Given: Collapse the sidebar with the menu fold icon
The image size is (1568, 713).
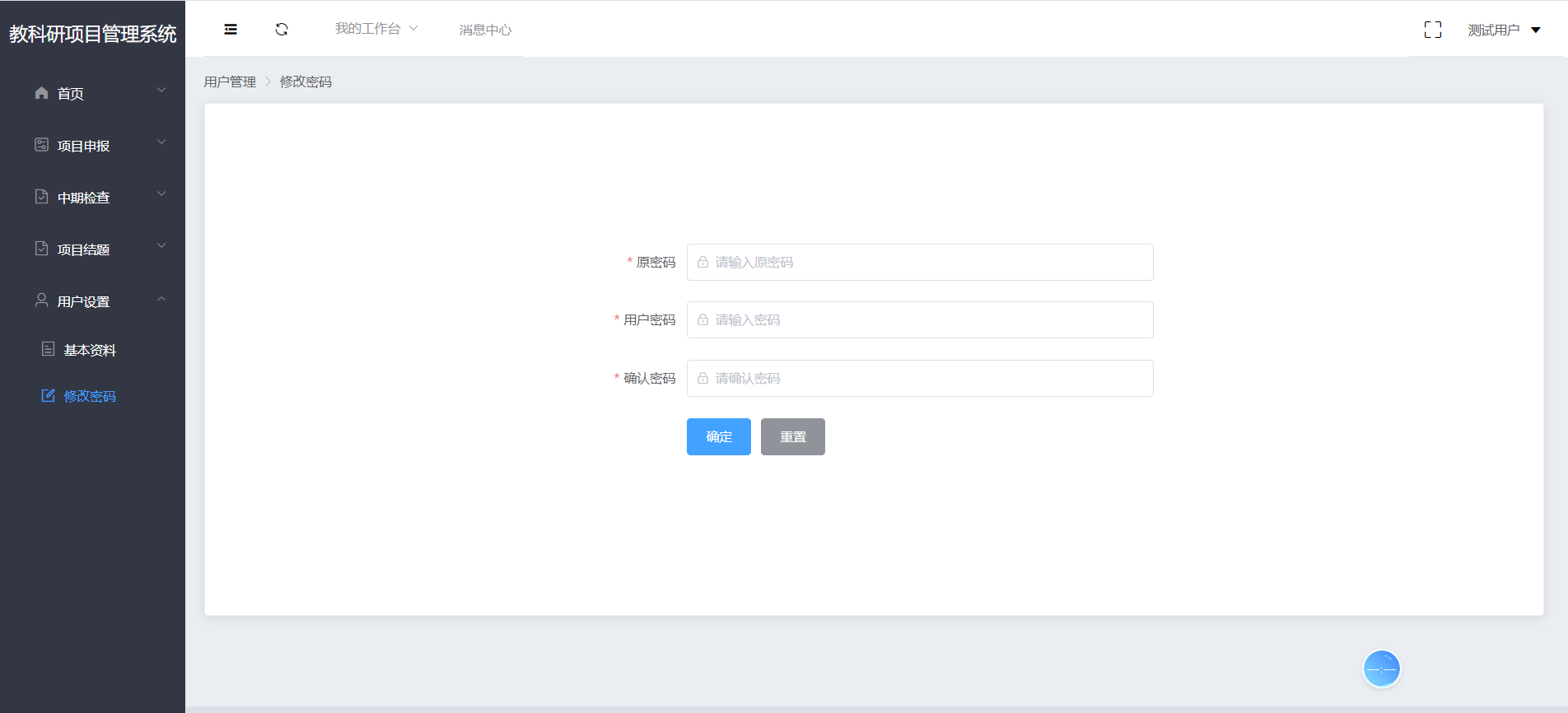Looking at the screenshot, I should [x=231, y=30].
